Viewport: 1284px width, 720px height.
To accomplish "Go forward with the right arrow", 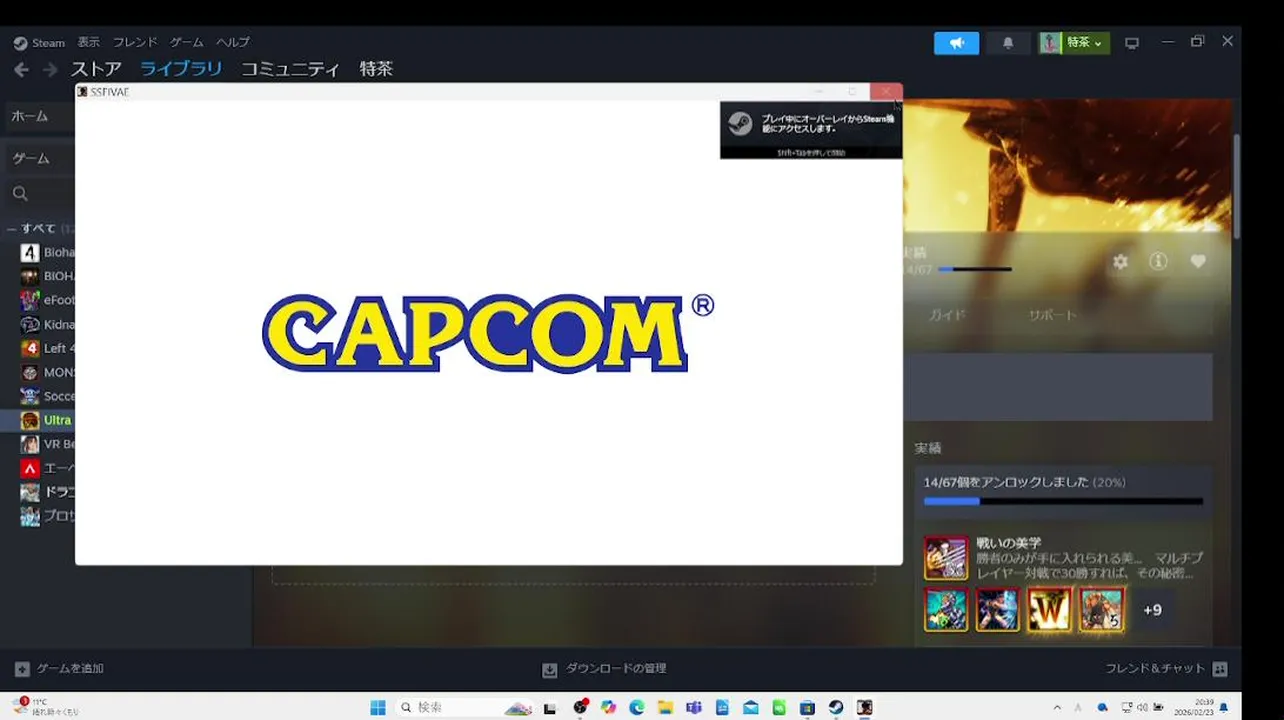I will pos(50,70).
